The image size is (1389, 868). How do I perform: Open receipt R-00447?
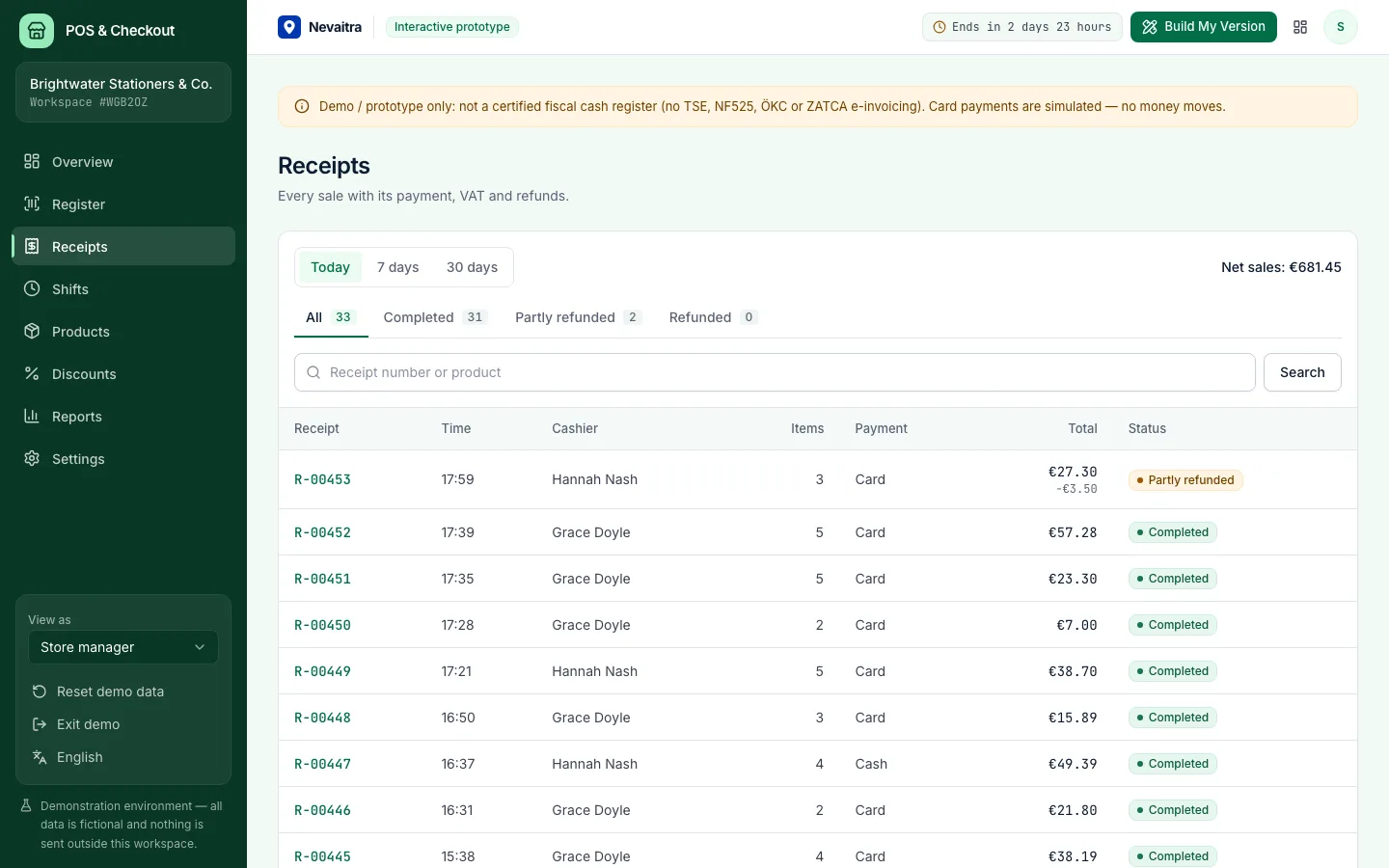point(322,764)
